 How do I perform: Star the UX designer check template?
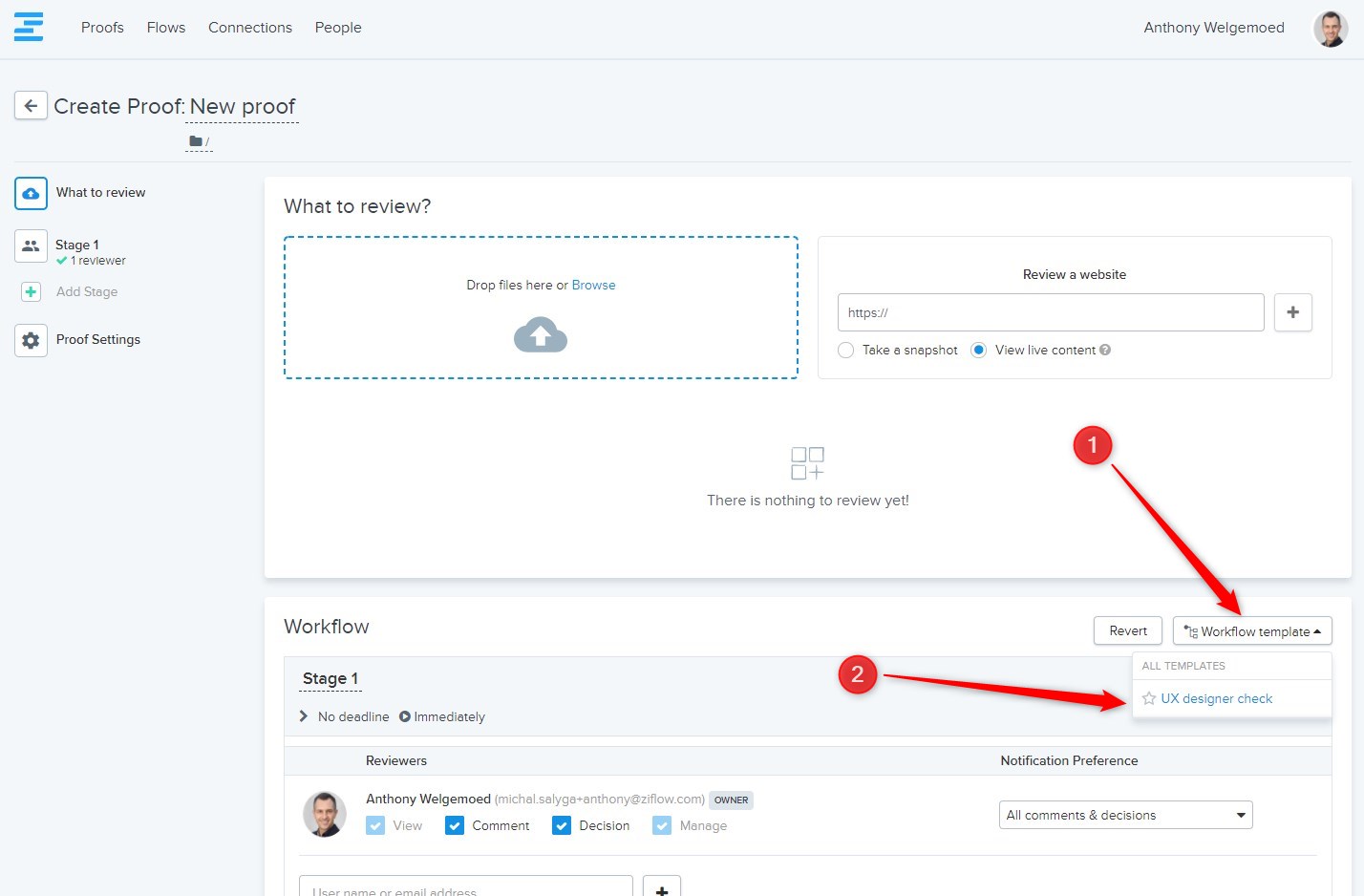click(1149, 699)
